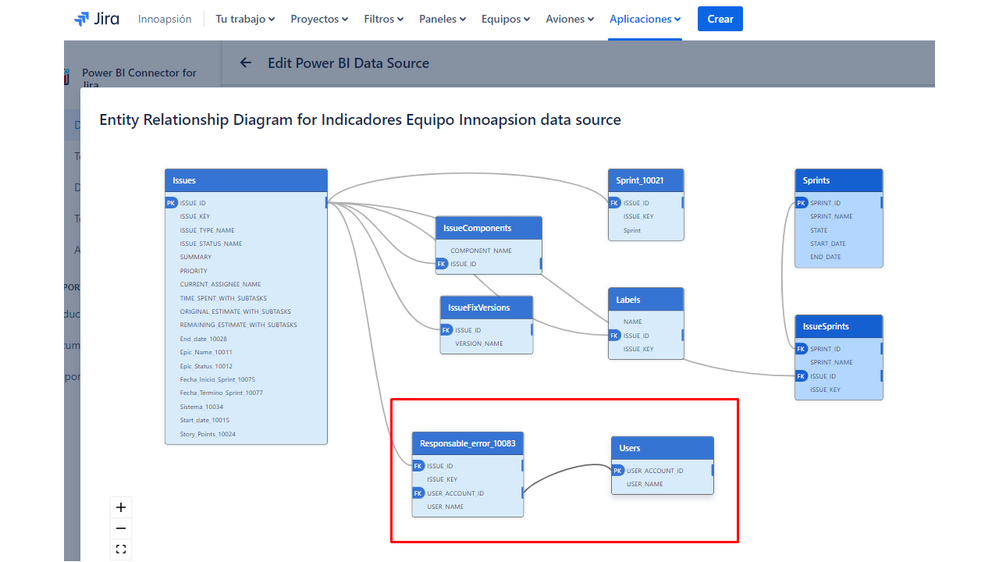The image size is (999, 562).
Task: Click ISSUE_TYPE_NAME field in Issues table
Action: click(207, 230)
